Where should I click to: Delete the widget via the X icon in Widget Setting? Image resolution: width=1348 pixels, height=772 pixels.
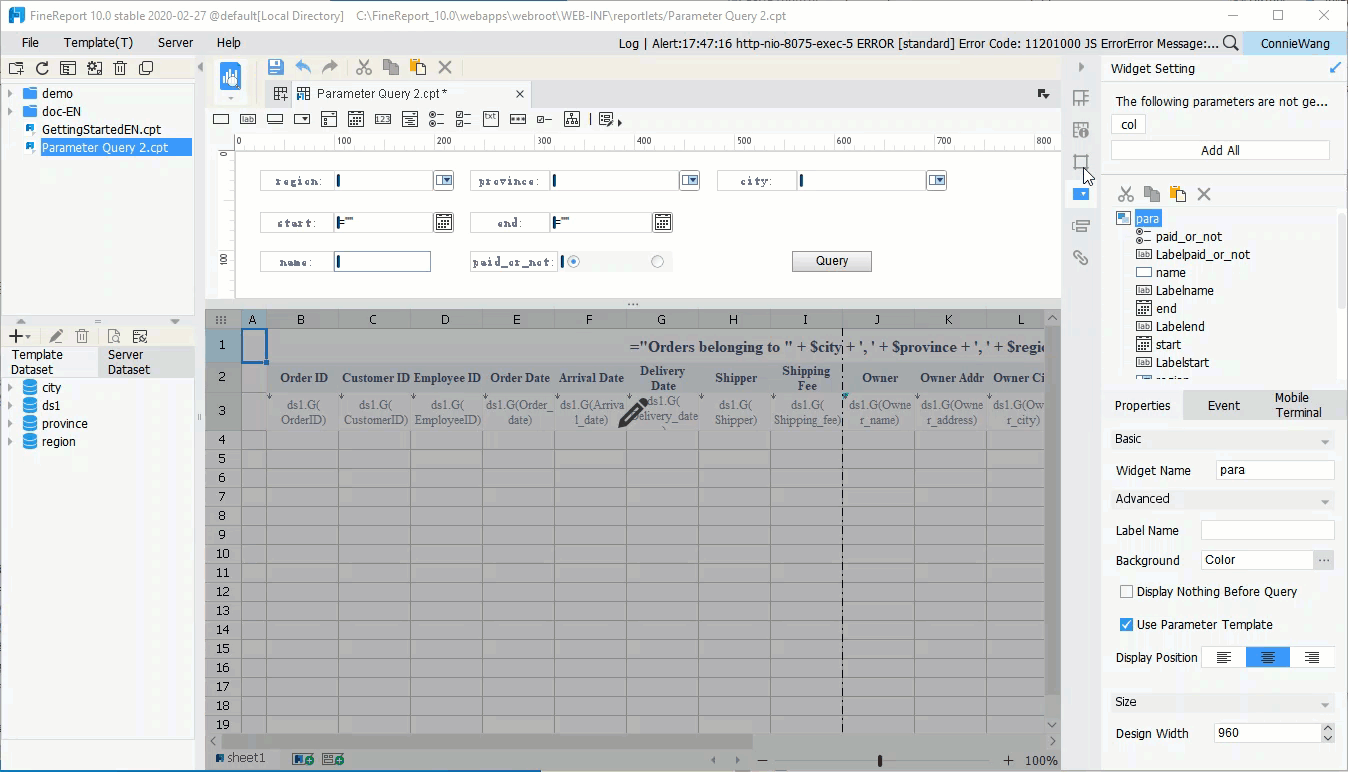(x=1204, y=194)
